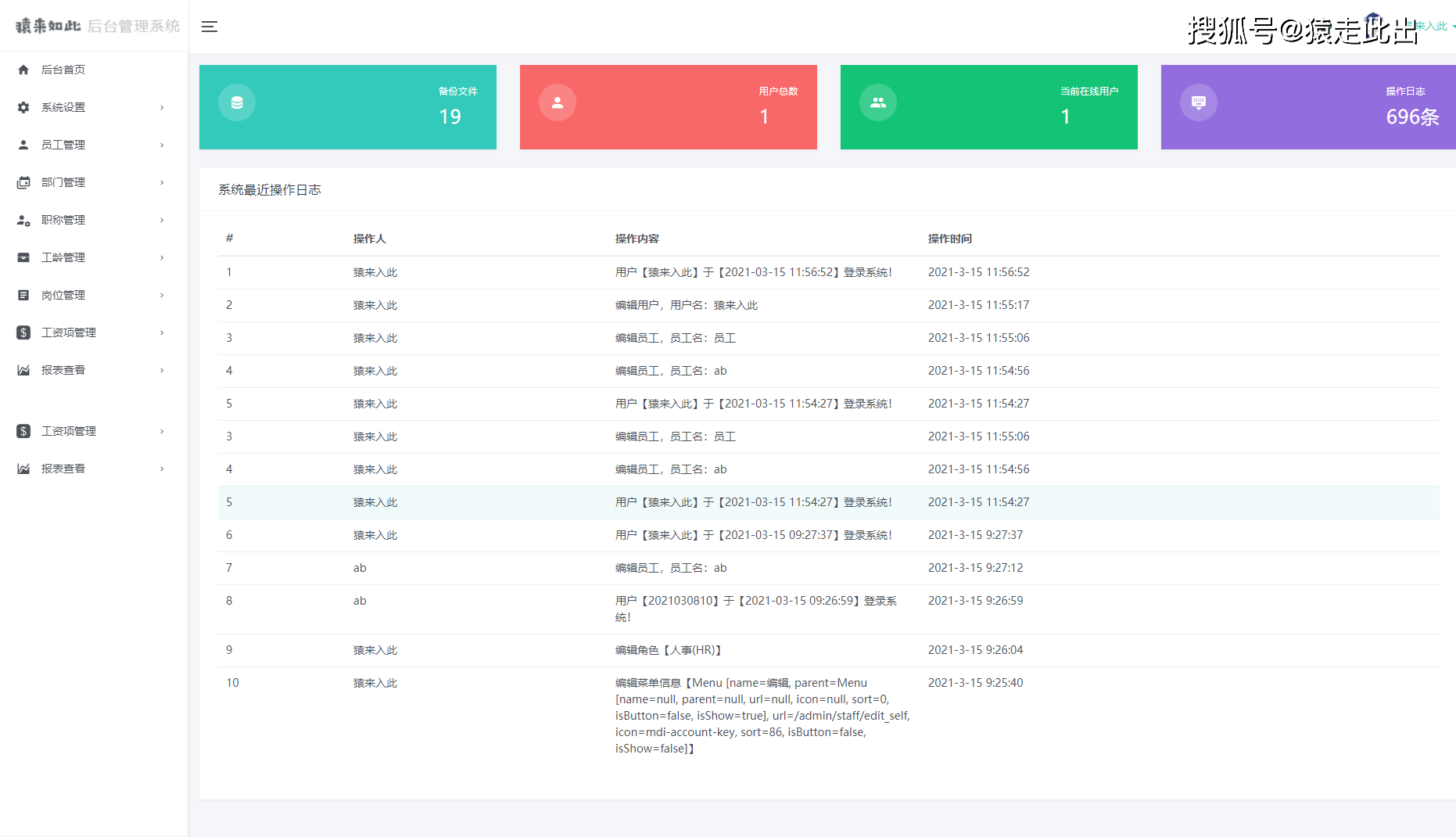Click the user icon on 用户总数 card

point(558,102)
